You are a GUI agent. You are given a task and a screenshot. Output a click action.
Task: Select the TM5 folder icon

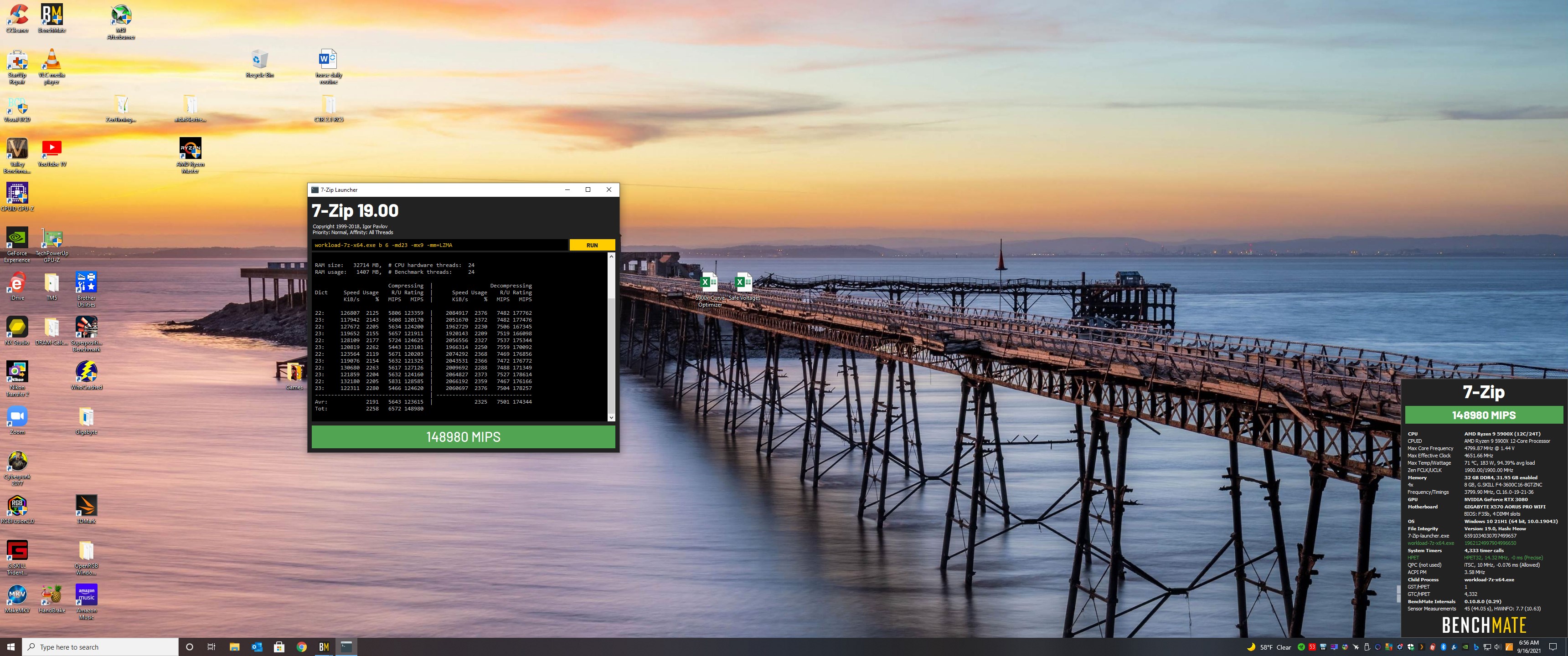point(52,286)
